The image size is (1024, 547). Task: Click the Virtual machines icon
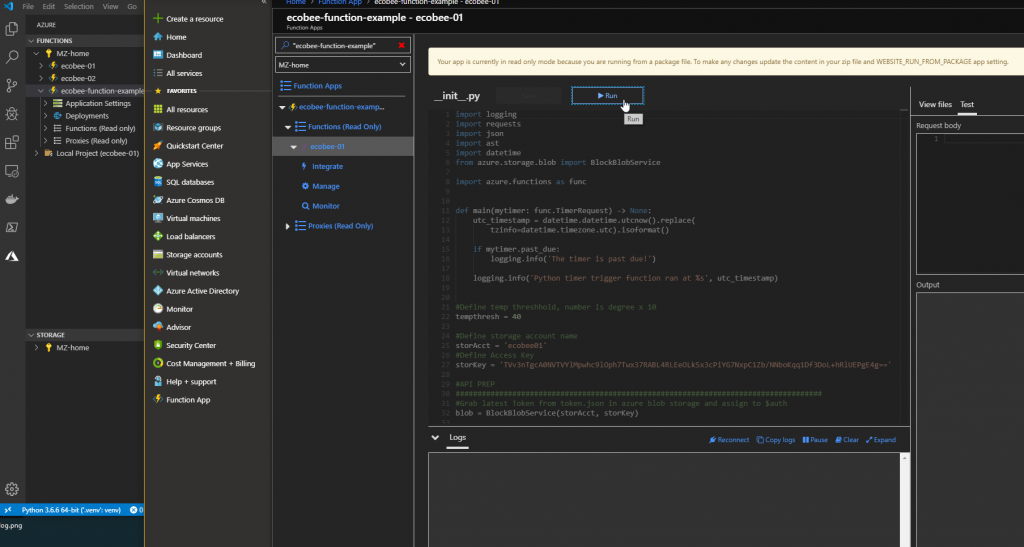[x=157, y=218]
